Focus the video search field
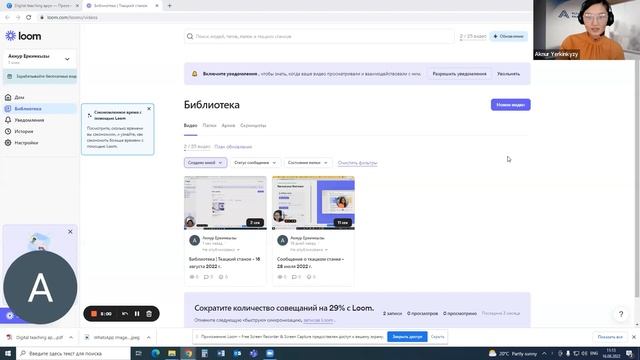 [318, 36]
